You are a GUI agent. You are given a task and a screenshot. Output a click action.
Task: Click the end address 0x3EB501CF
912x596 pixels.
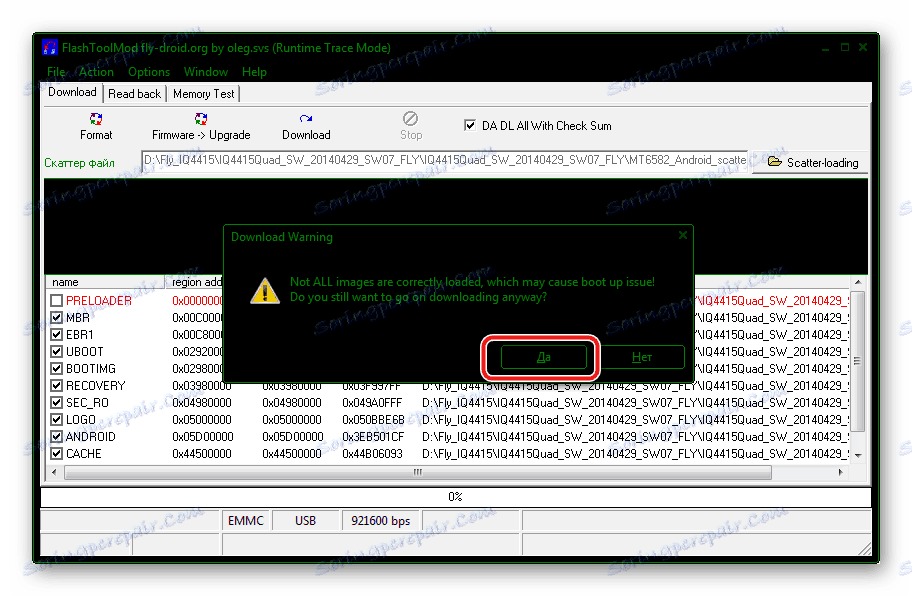point(373,437)
